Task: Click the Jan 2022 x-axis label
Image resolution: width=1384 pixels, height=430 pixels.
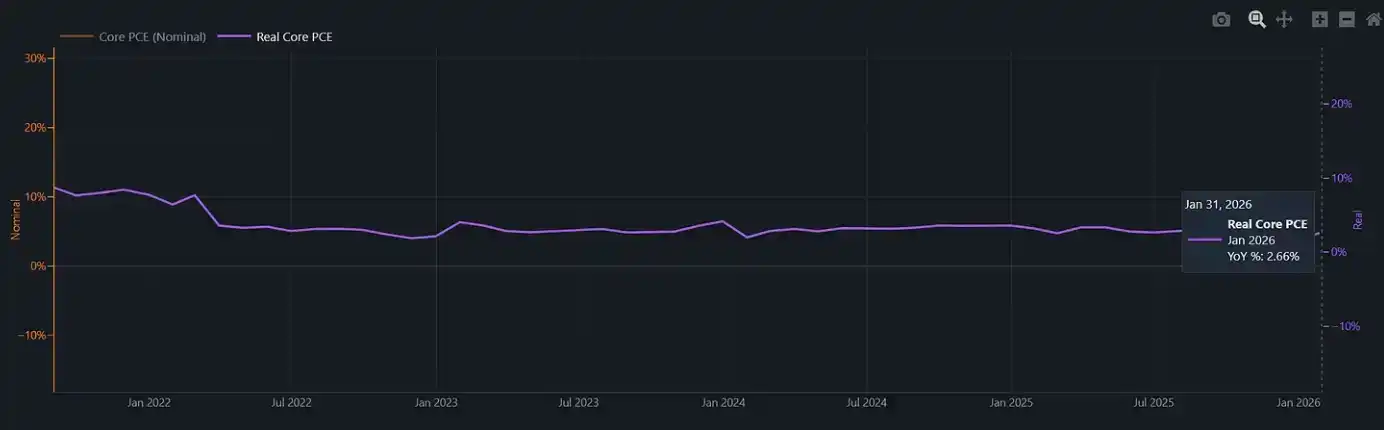Action: 148,403
